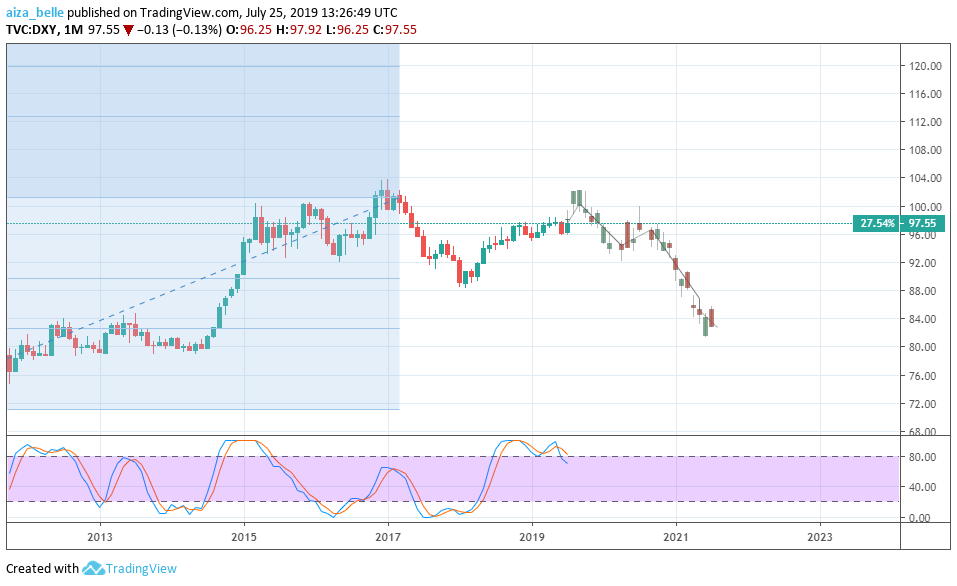
Task: Click the 2021 time axis label
Action: pos(676,537)
